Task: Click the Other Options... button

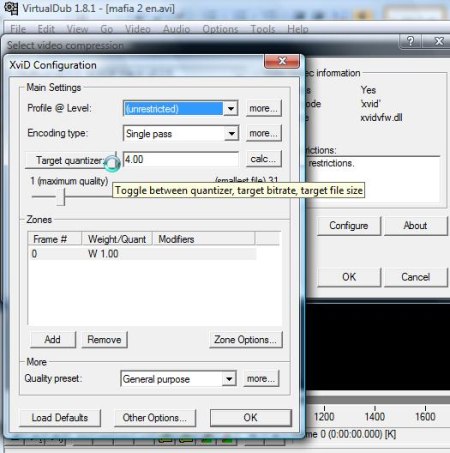Action: pyautogui.click(x=155, y=418)
